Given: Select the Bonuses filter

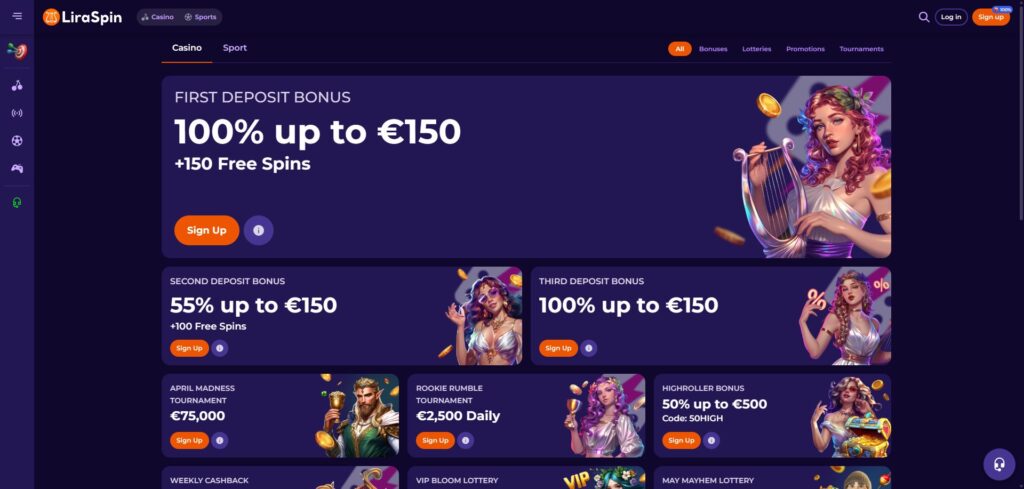Looking at the screenshot, I should pyautogui.click(x=712, y=49).
